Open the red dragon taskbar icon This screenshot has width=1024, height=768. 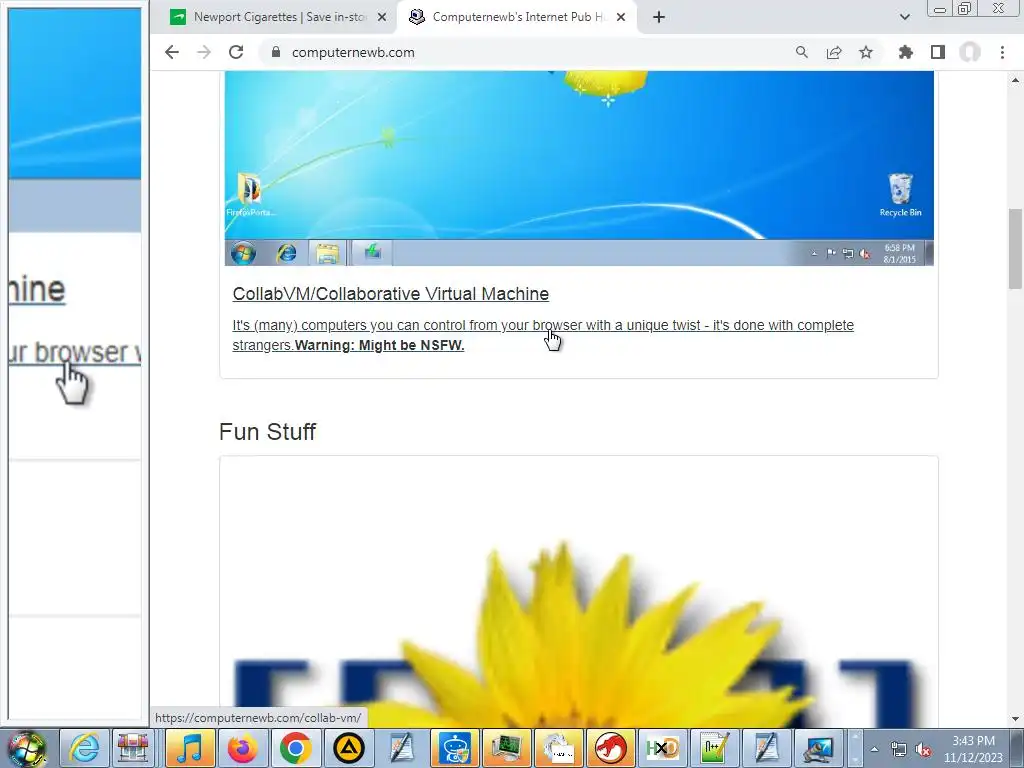(x=611, y=748)
